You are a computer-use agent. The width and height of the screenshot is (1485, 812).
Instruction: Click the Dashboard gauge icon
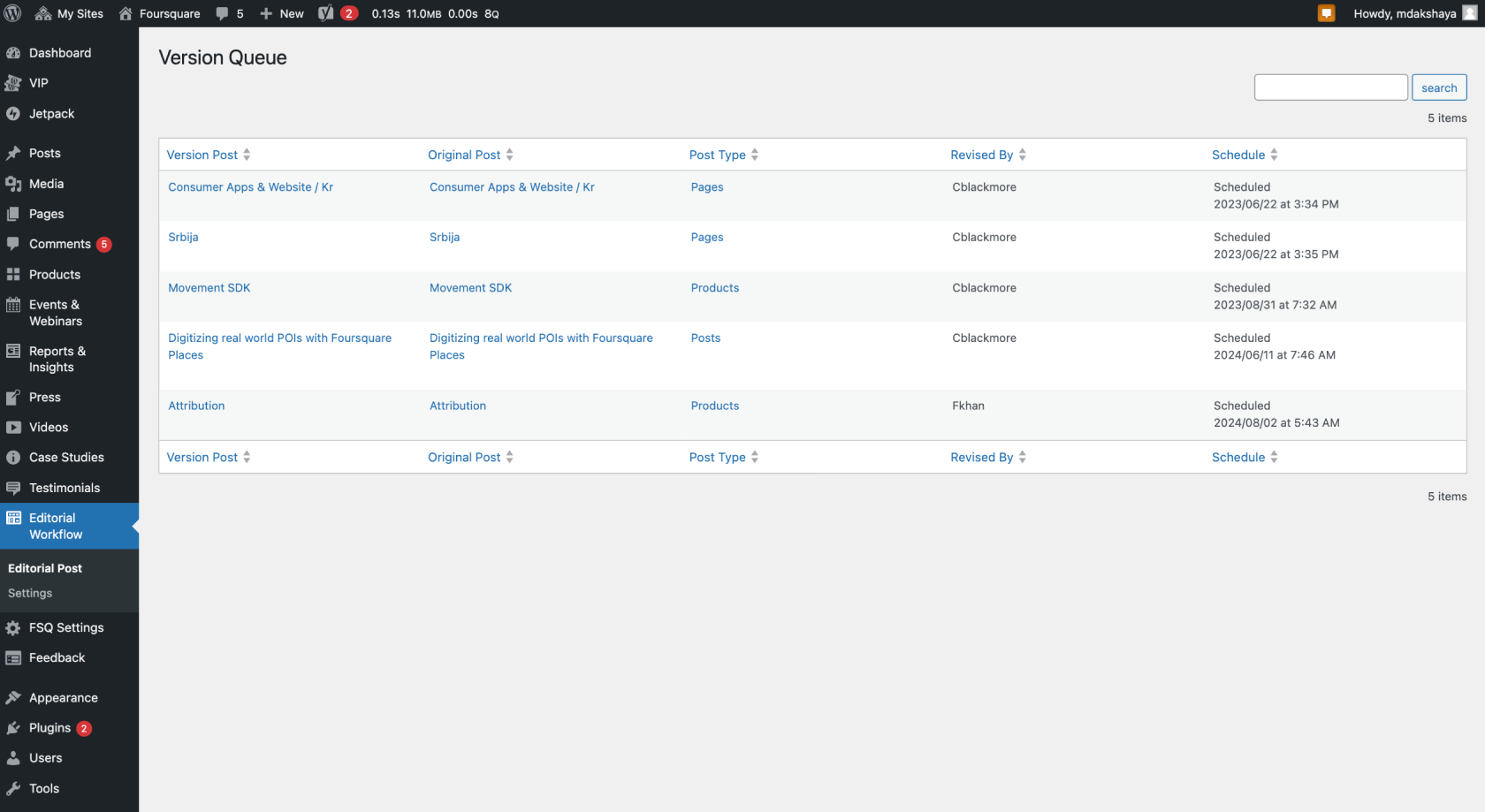(13, 53)
